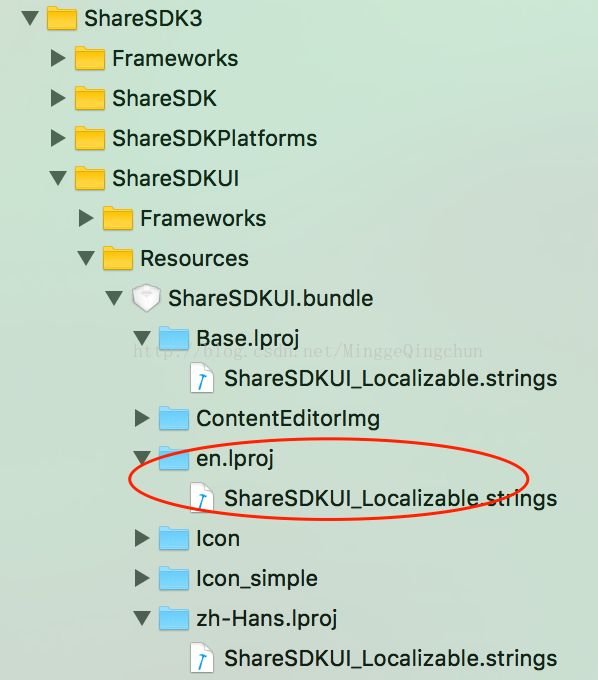Collapse the ShareSDK3 root folder triangle

tap(30, 18)
